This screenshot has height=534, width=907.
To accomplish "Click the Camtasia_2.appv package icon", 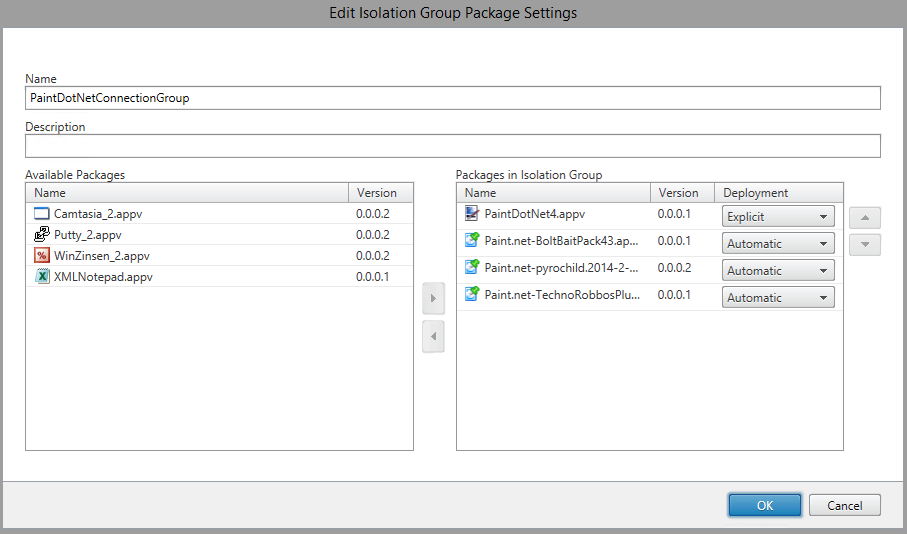I will [x=42, y=213].
